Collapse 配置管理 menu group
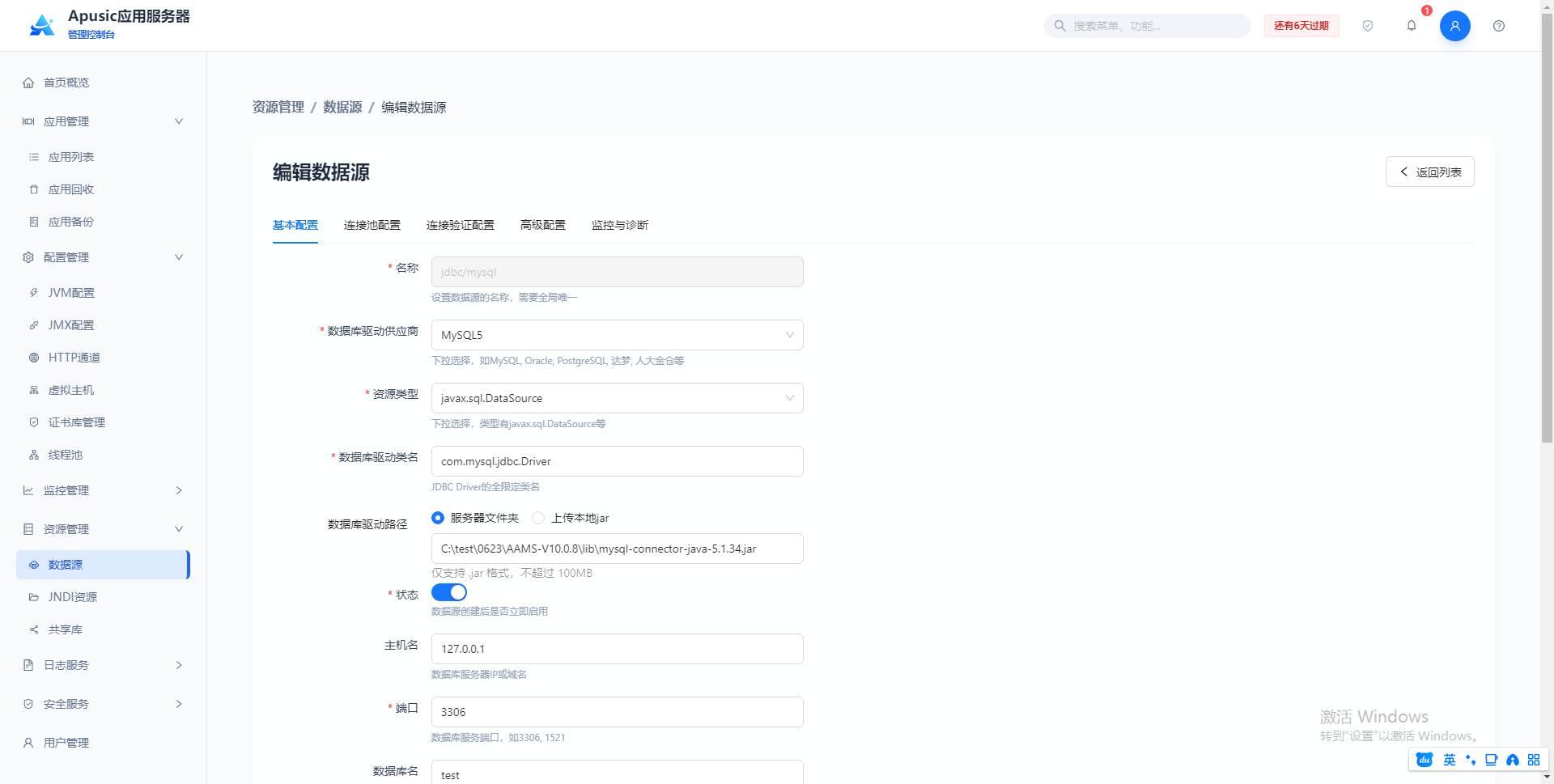This screenshot has height=784, width=1554. [104, 257]
